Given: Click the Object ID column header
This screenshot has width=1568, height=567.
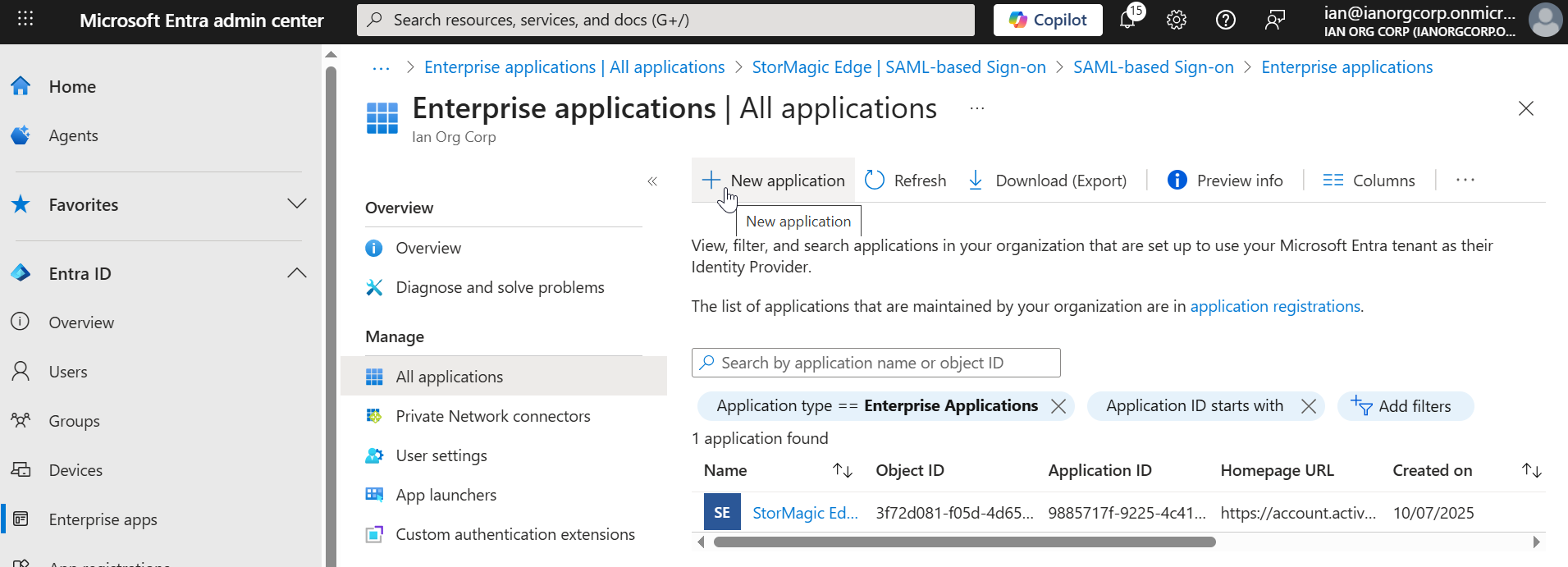Looking at the screenshot, I should click(910, 470).
